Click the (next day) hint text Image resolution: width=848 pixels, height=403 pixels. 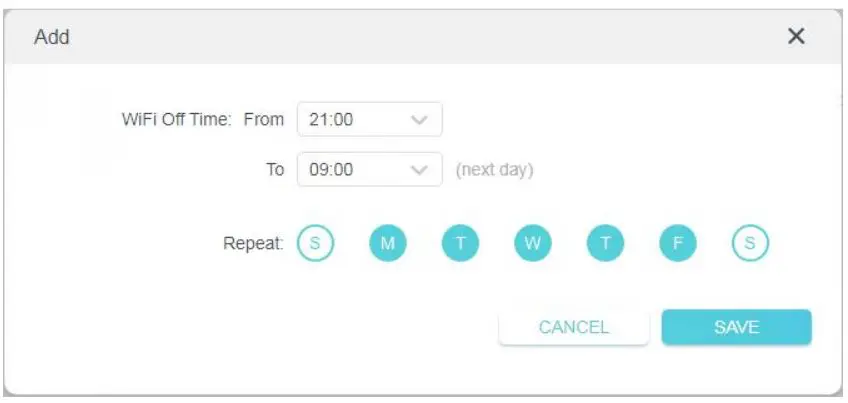pos(494,170)
